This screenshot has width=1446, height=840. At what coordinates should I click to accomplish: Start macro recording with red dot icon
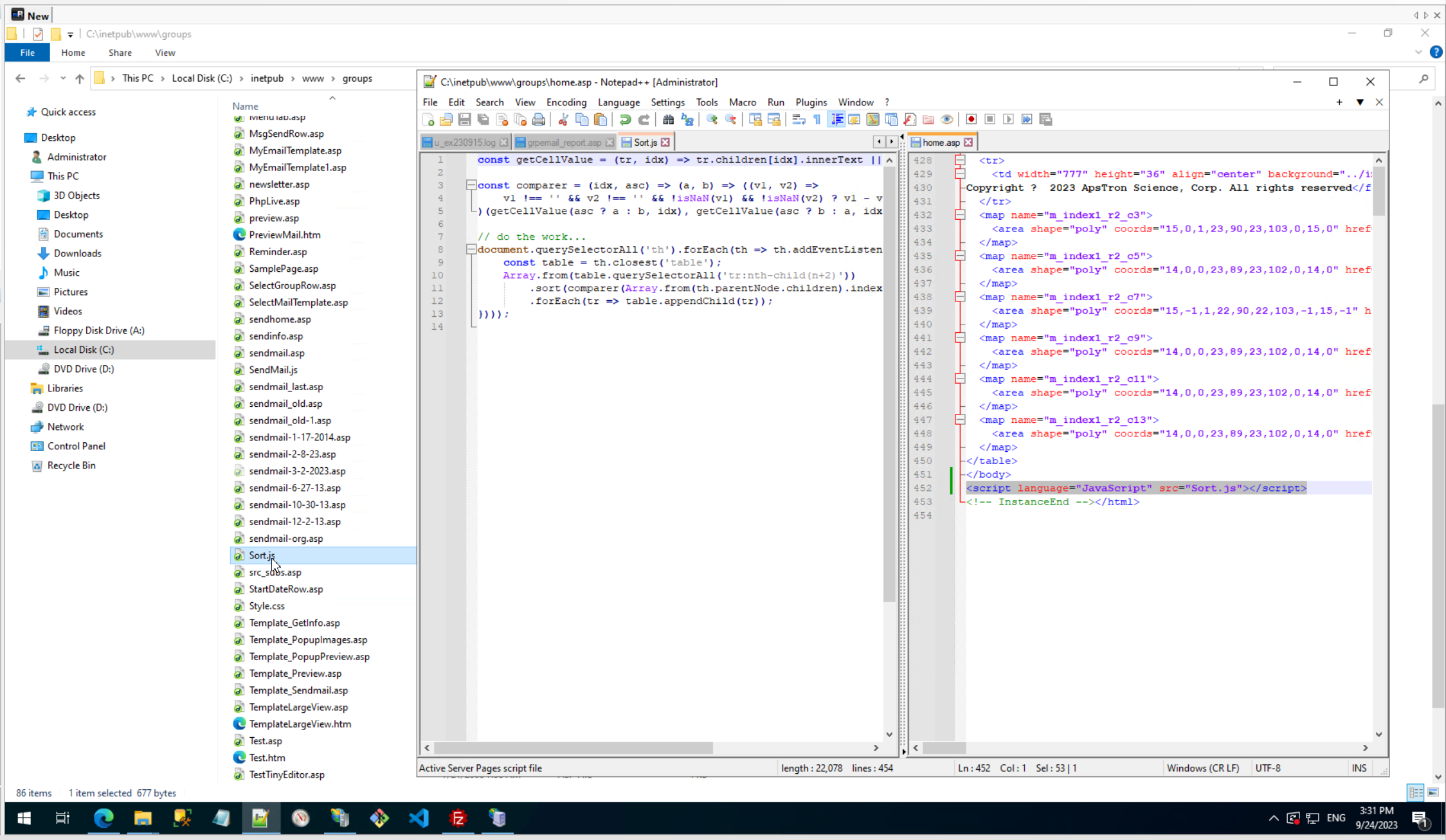click(971, 120)
